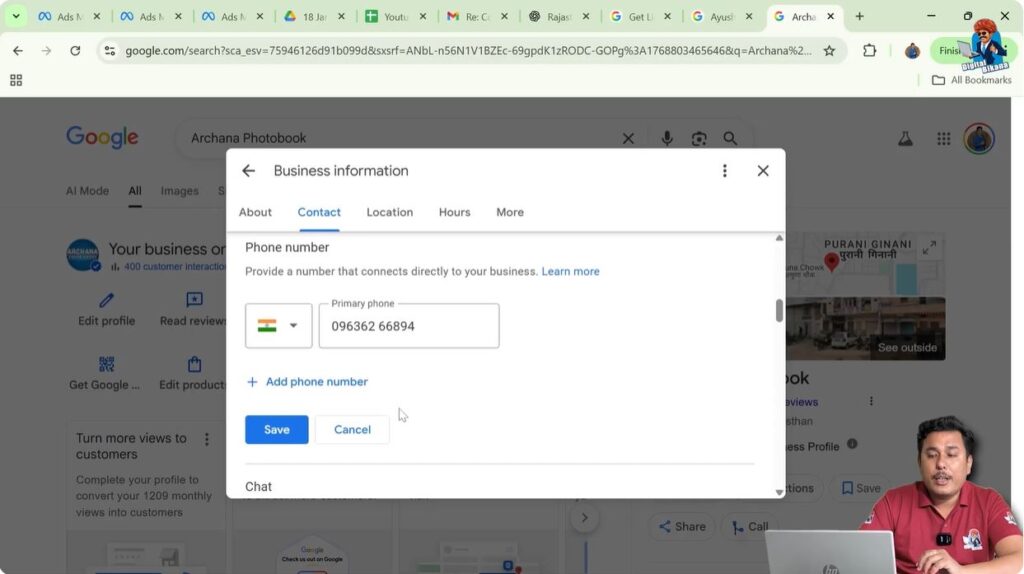Call the business
The image size is (1024, 574).
tap(750, 526)
